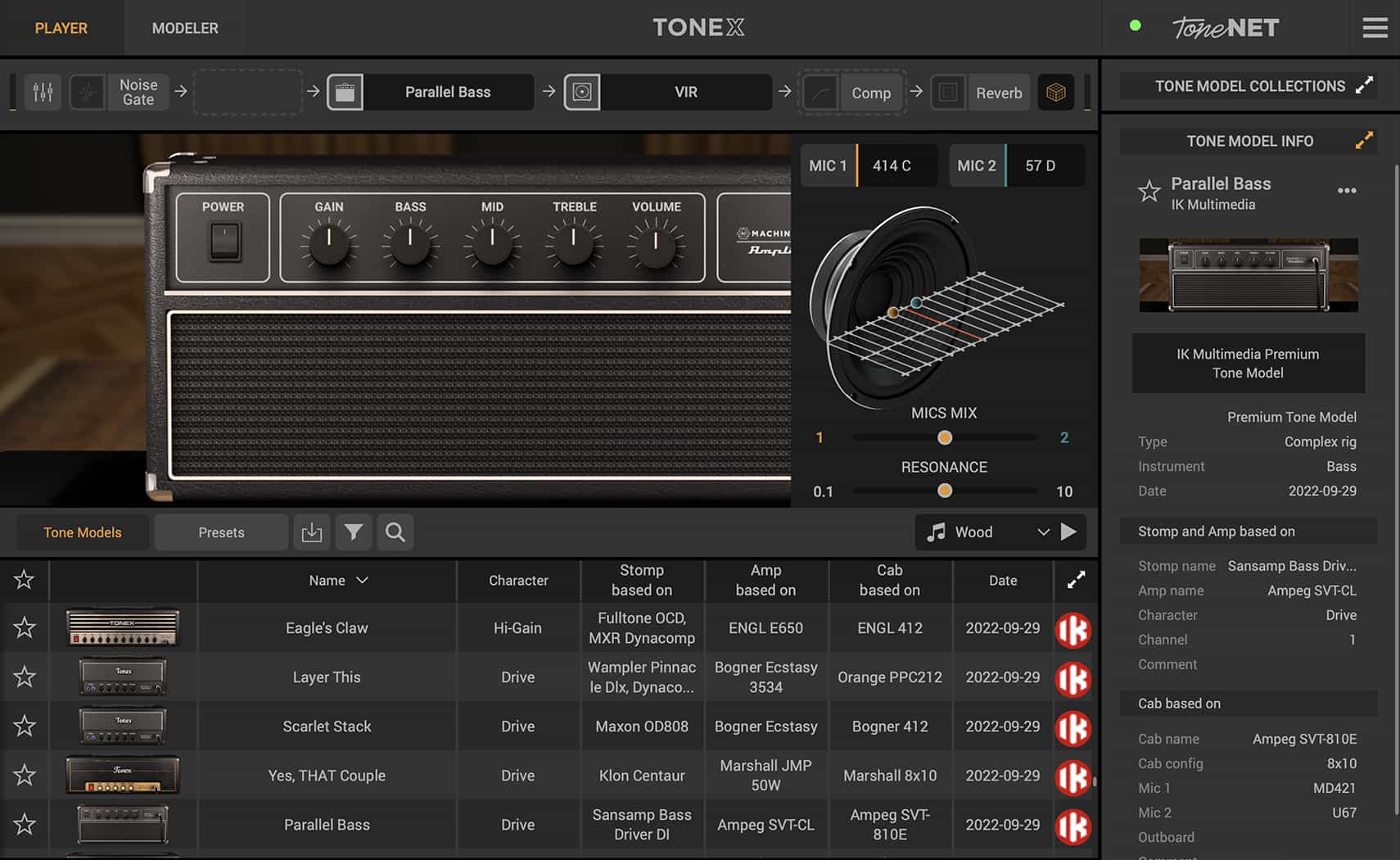Select the VIR cabinet block speaker icon
The image size is (1400, 860).
pos(583,92)
